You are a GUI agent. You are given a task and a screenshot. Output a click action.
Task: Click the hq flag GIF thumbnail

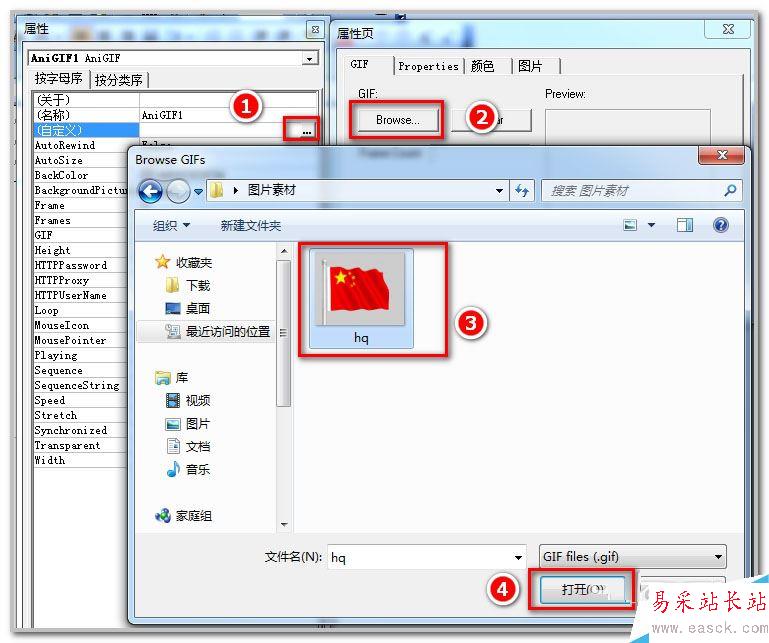point(361,298)
